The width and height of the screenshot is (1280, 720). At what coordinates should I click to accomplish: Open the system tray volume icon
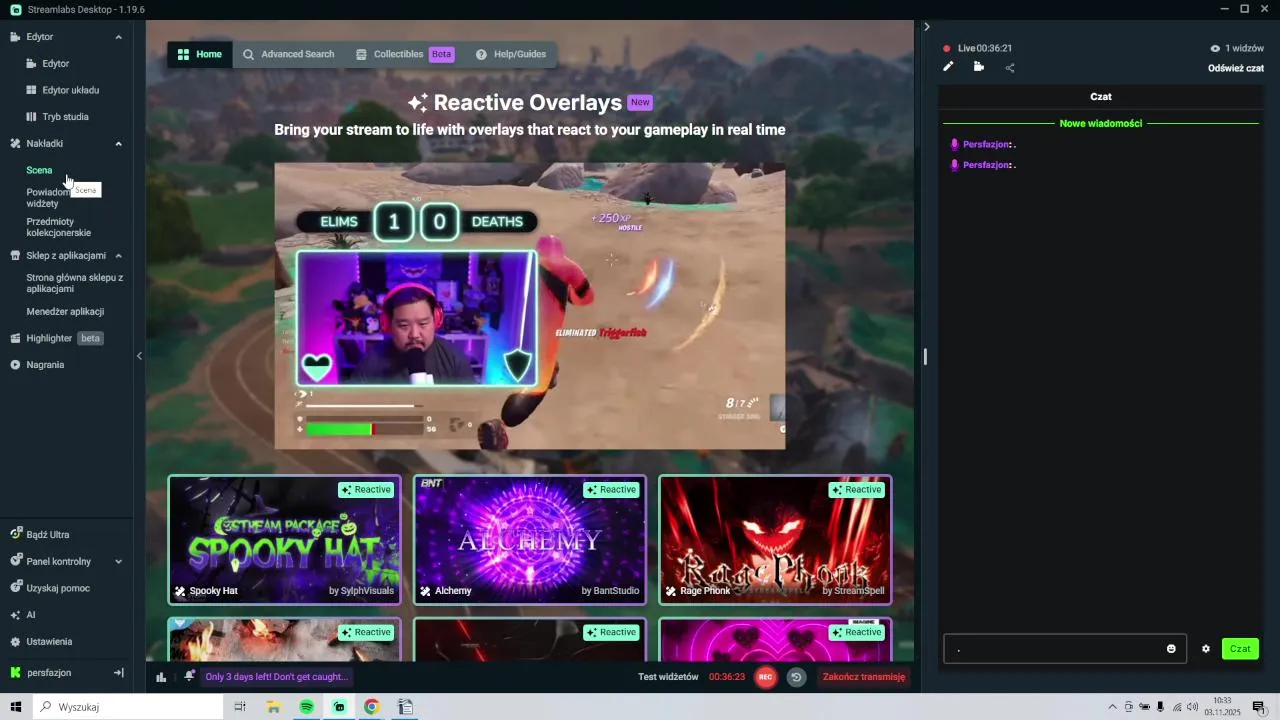(x=1192, y=707)
